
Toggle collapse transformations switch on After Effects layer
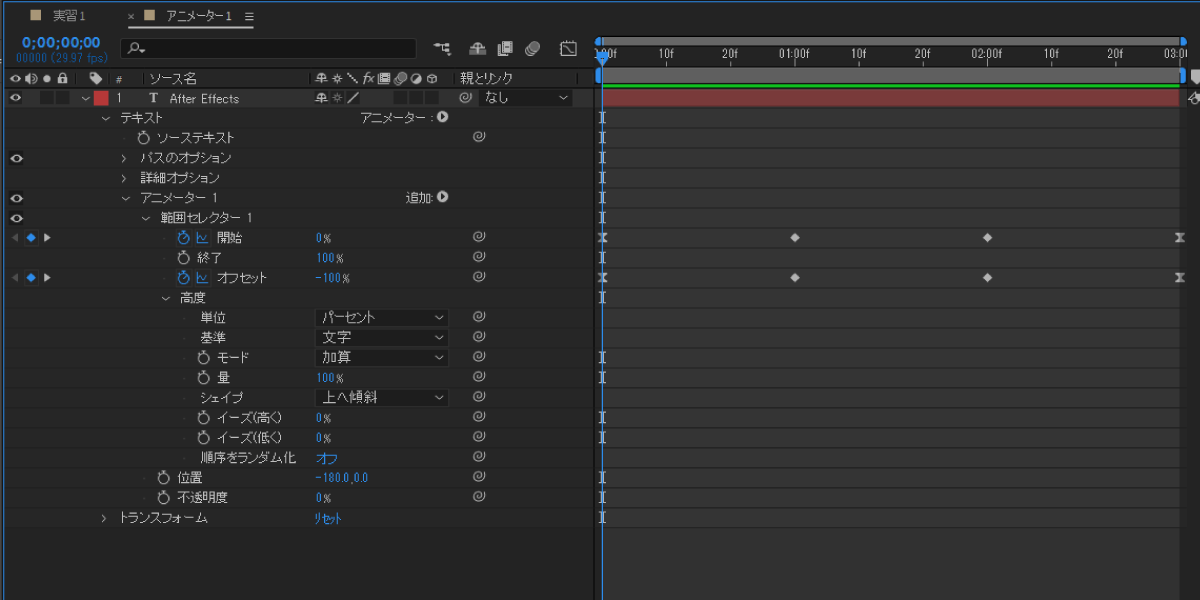click(x=336, y=98)
